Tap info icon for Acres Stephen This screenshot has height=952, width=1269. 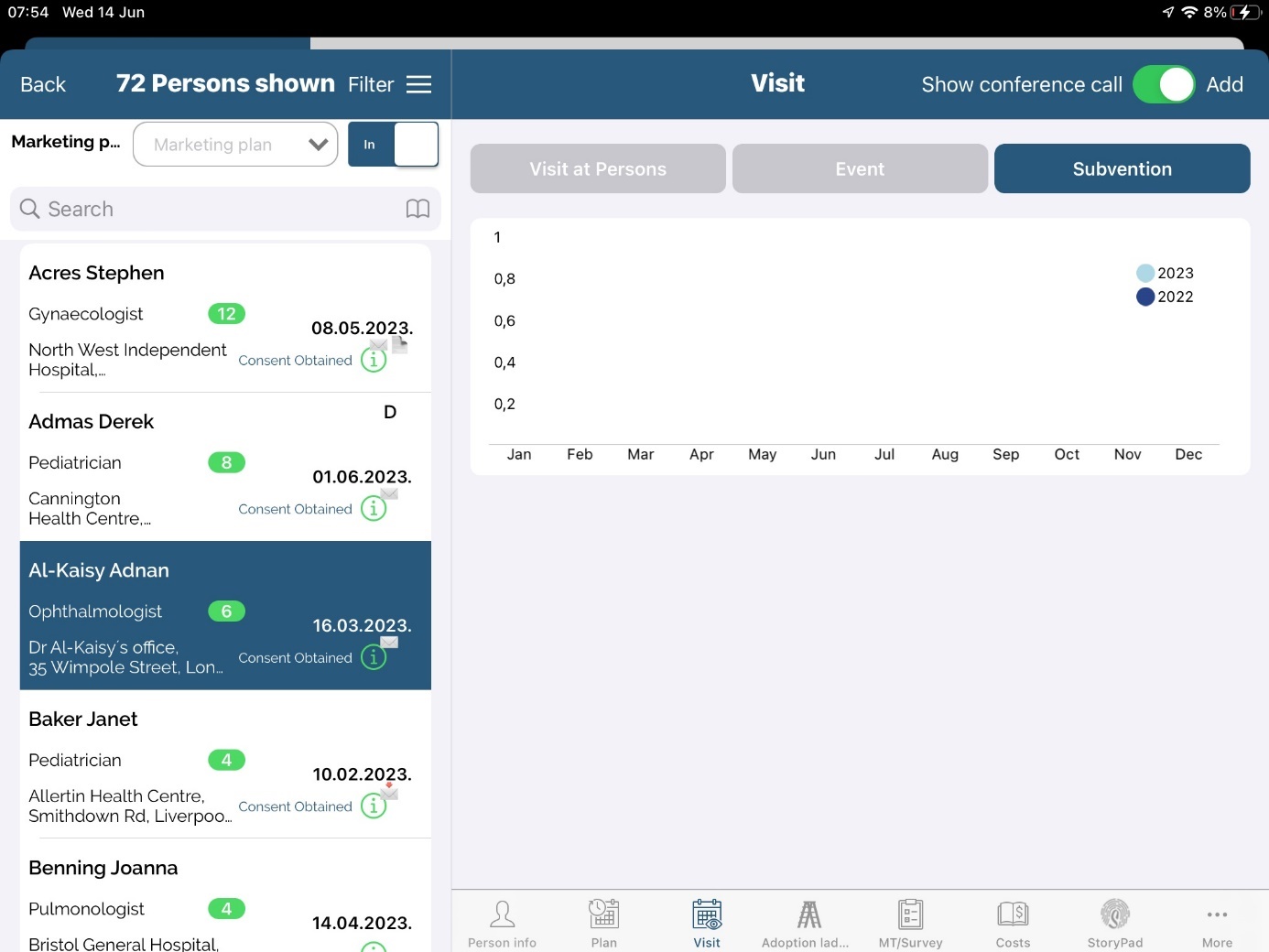tap(374, 360)
